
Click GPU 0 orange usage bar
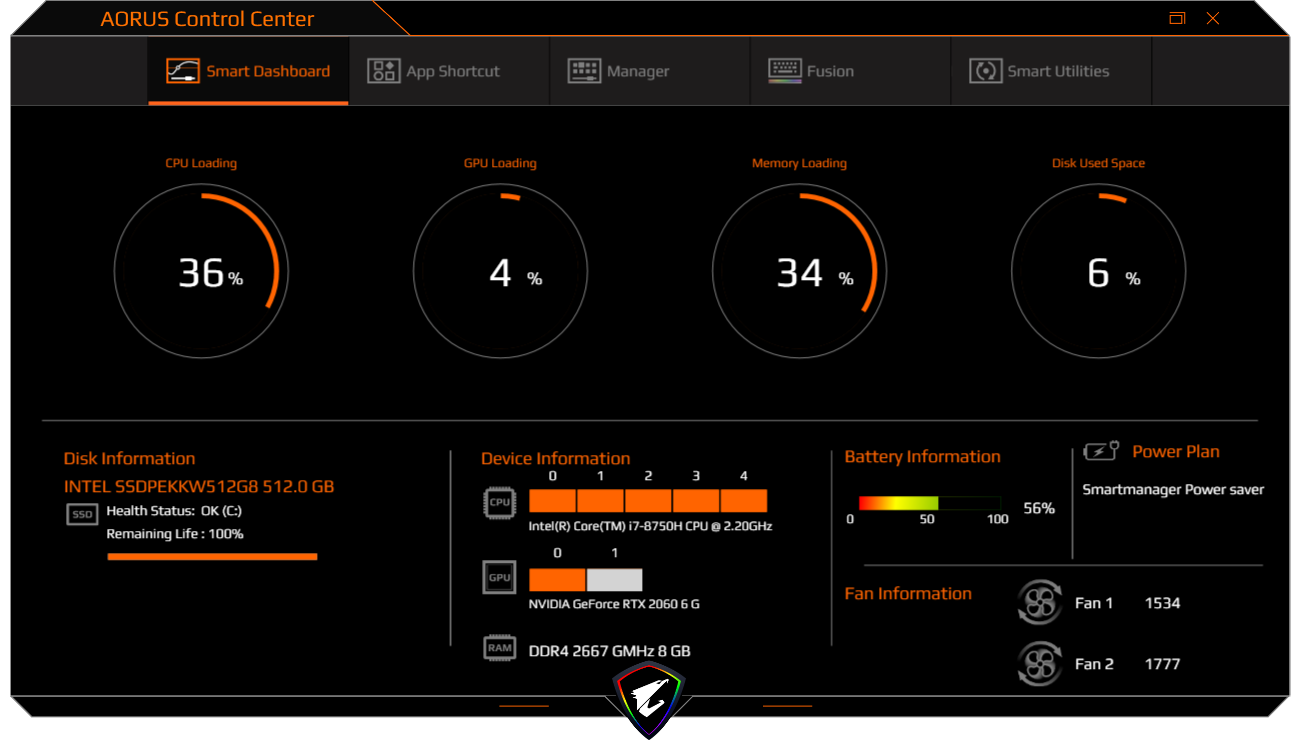click(x=557, y=579)
